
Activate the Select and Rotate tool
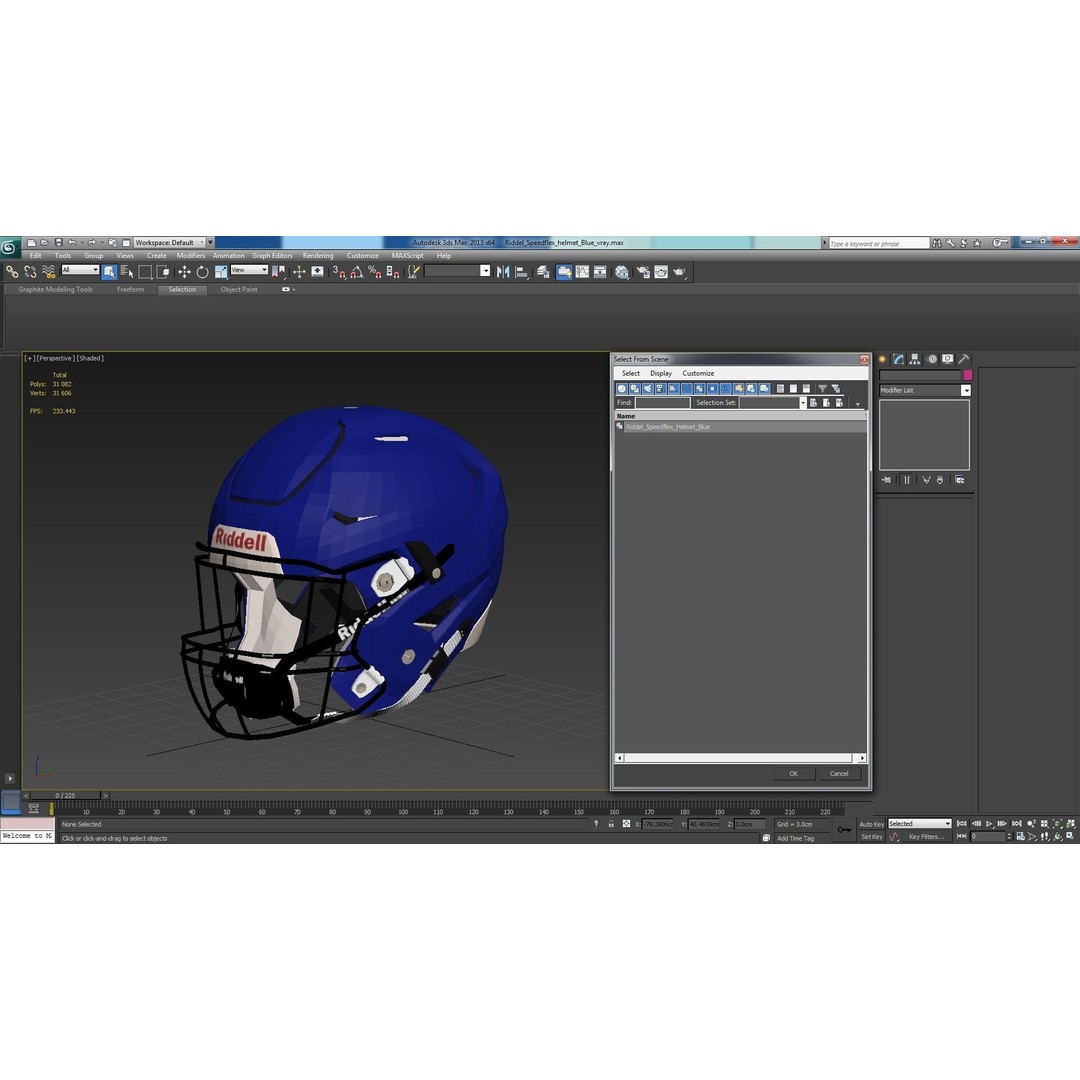tap(202, 272)
